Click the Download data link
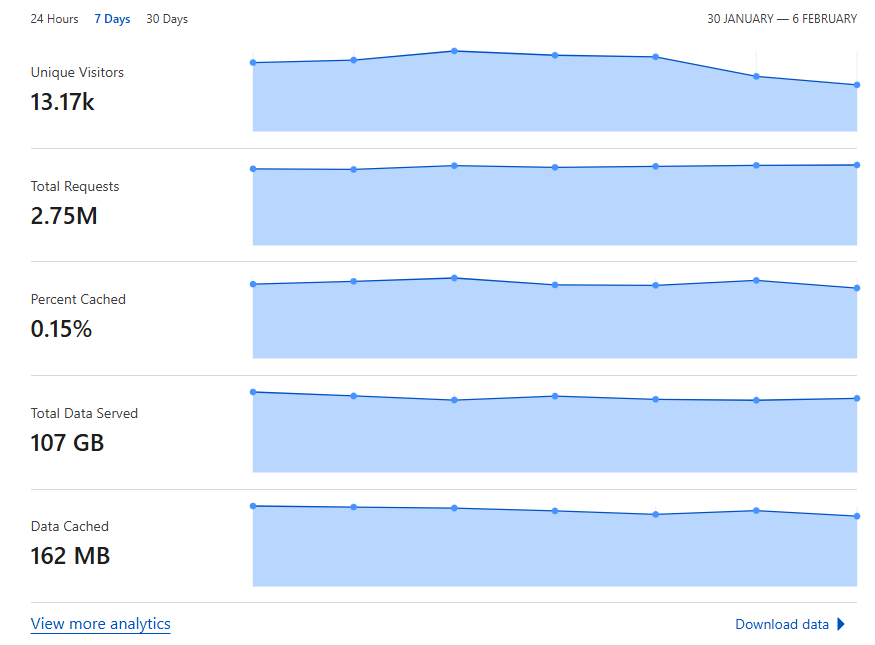This screenshot has width=875, height=645. (x=782, y=624)
